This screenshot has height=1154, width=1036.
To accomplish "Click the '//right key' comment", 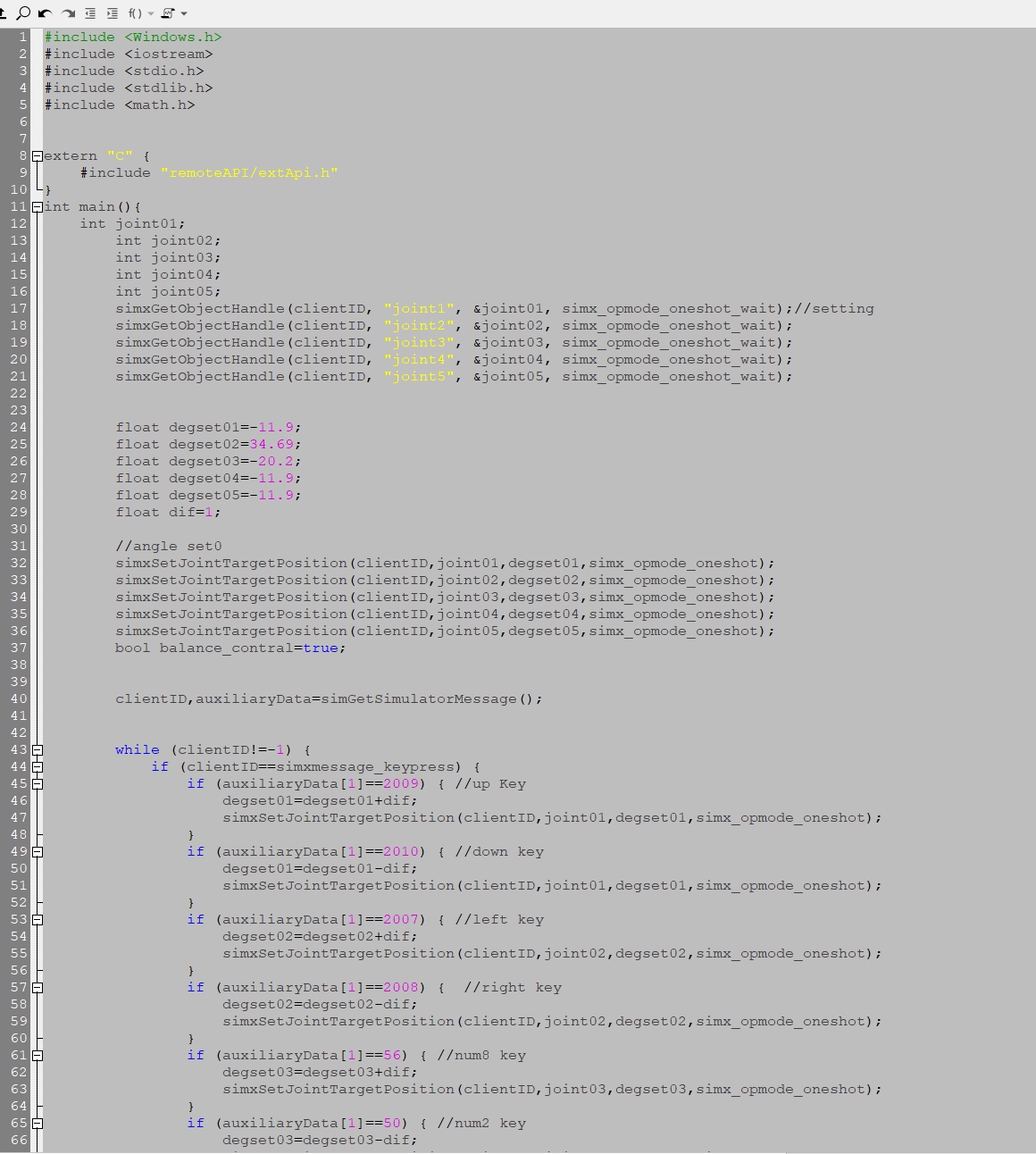I will (x=513, y=987).
